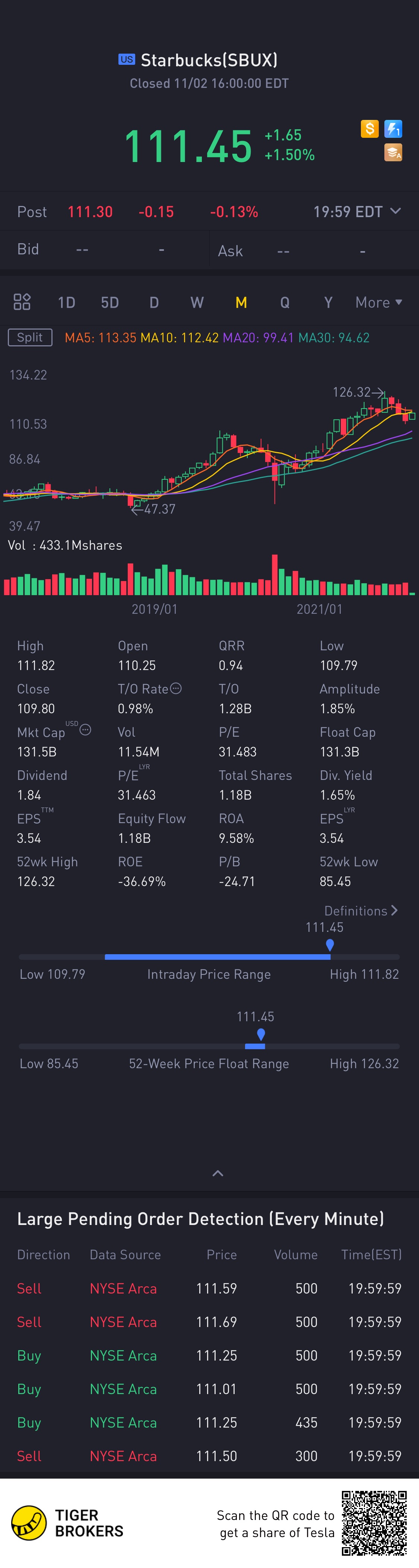Collapse the details with the up chevron
Image resolution: width=419 pixels, height=1568 pixels.
click(218, 1173)
